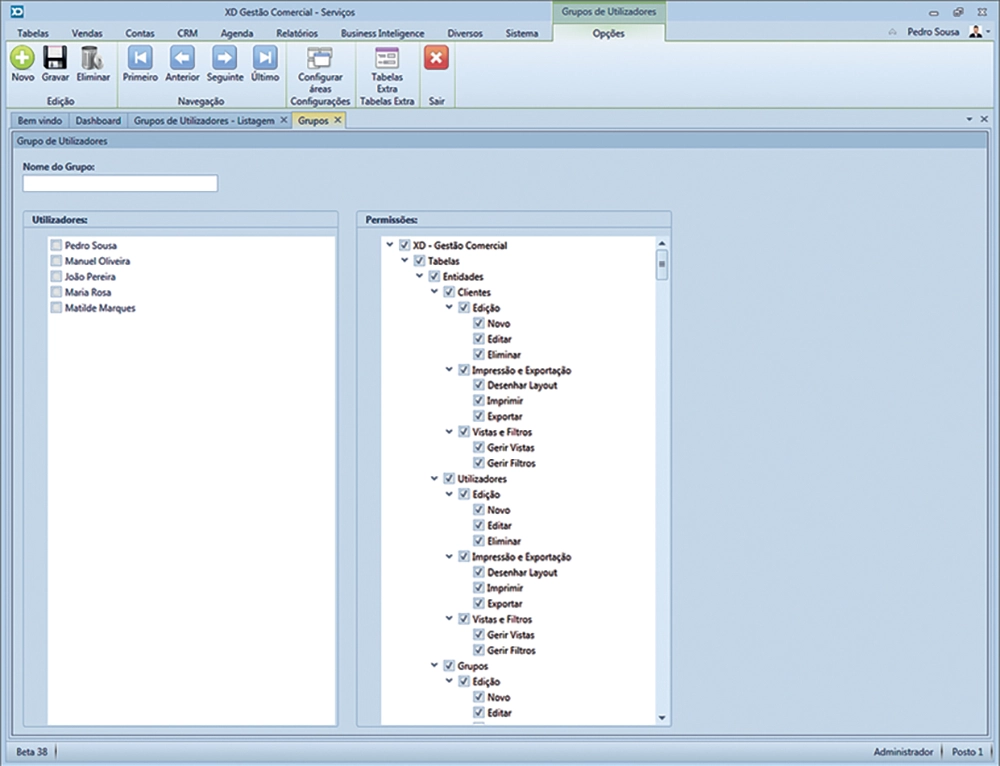The image size is (1000, 766).
Task: Go to first record with Primeiro
Action: tap(140, 58)
